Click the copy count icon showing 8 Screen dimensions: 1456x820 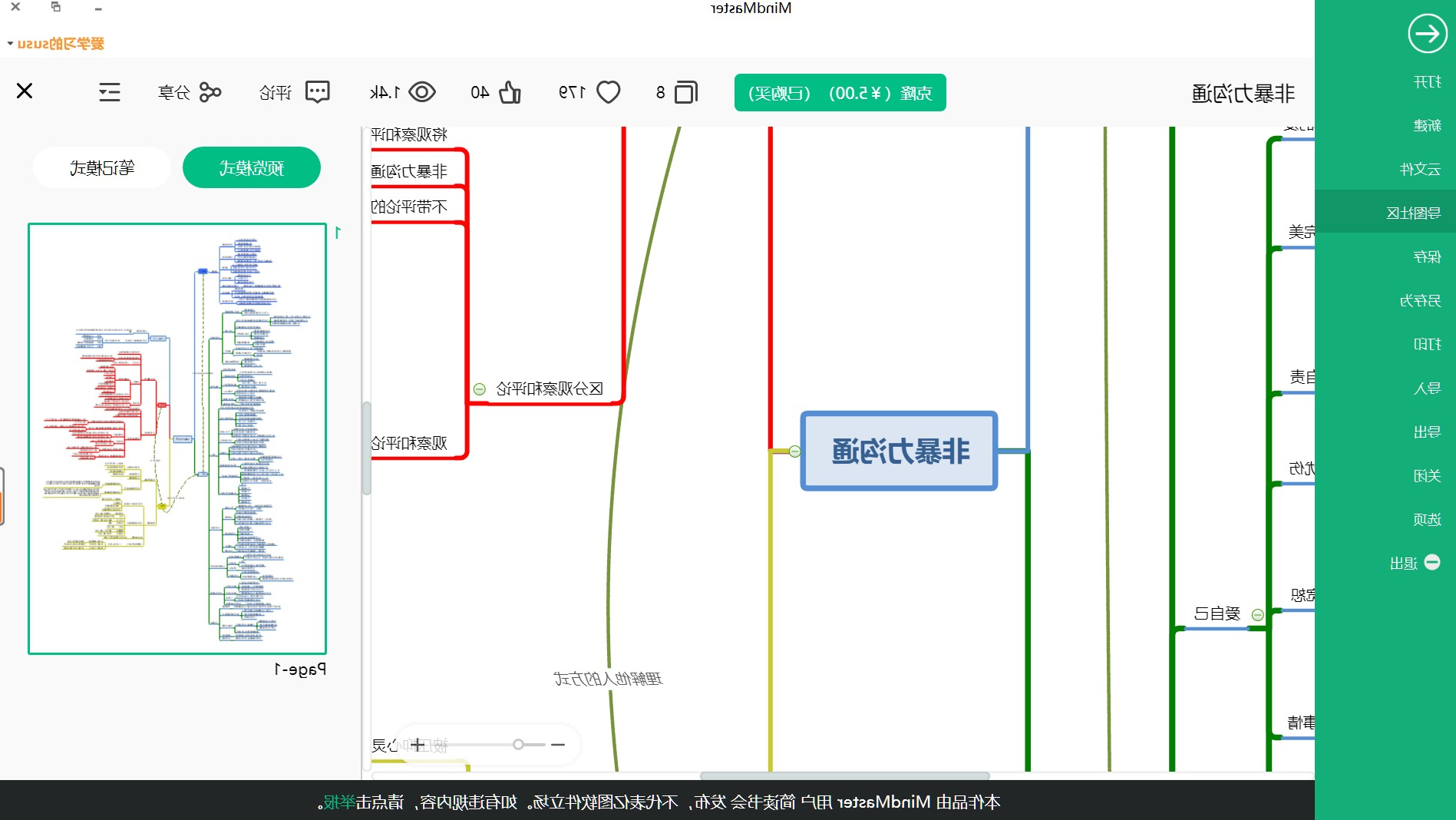686,93
